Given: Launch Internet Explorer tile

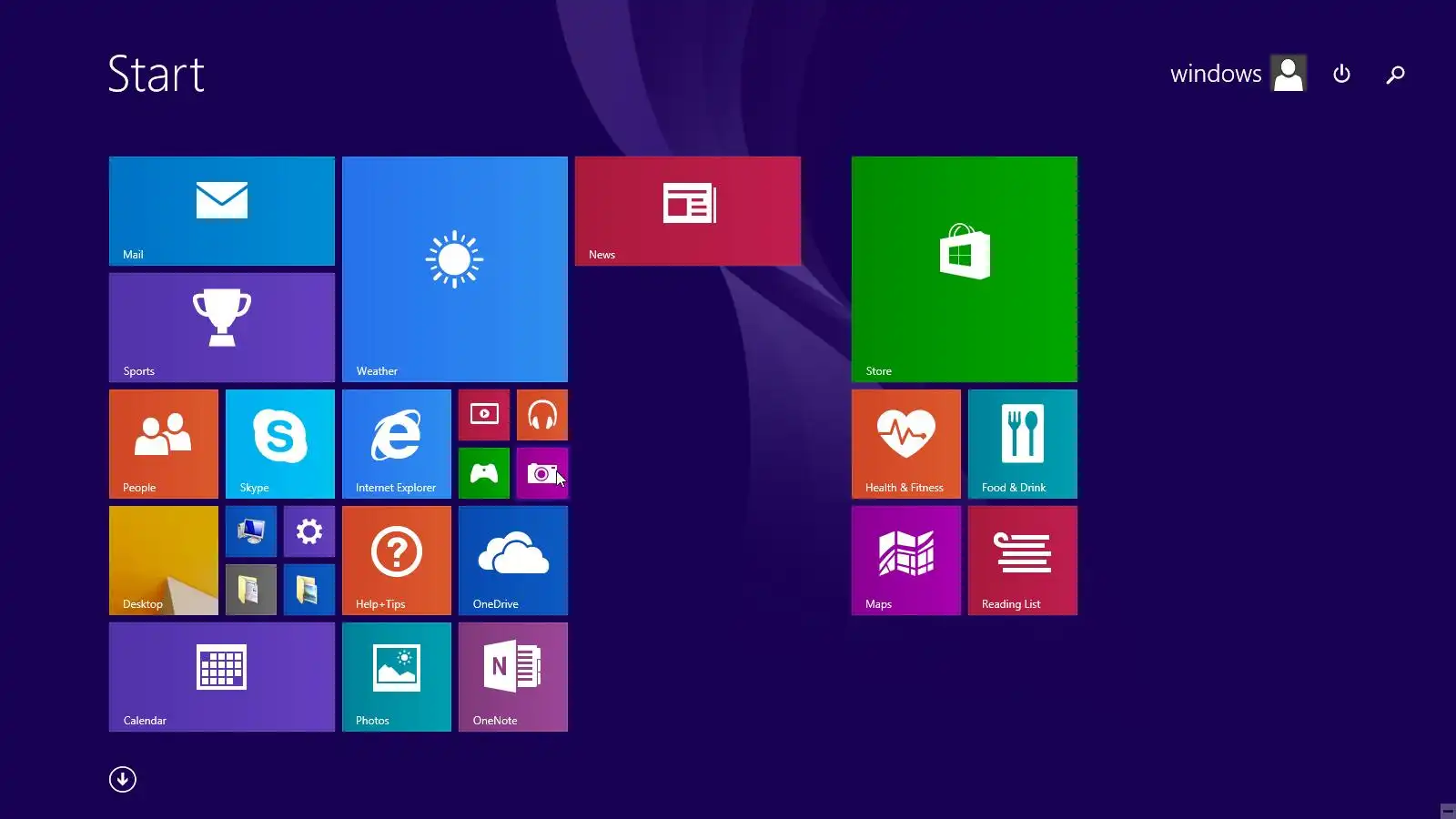Looking at the screenshot, I should pyautogui.click(x=397, y=444).
